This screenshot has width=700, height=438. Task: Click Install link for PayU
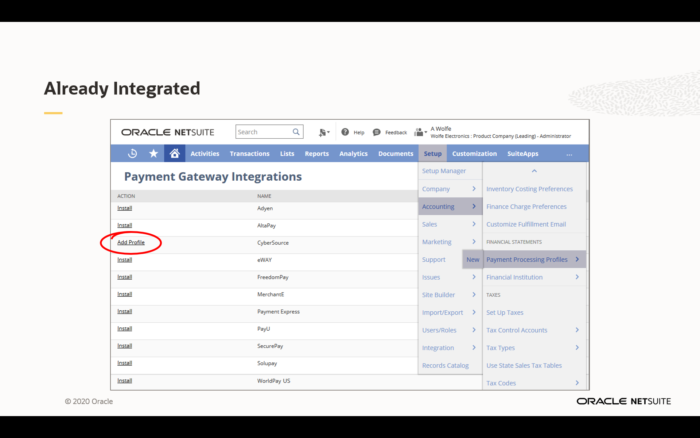tap(125, 329)
